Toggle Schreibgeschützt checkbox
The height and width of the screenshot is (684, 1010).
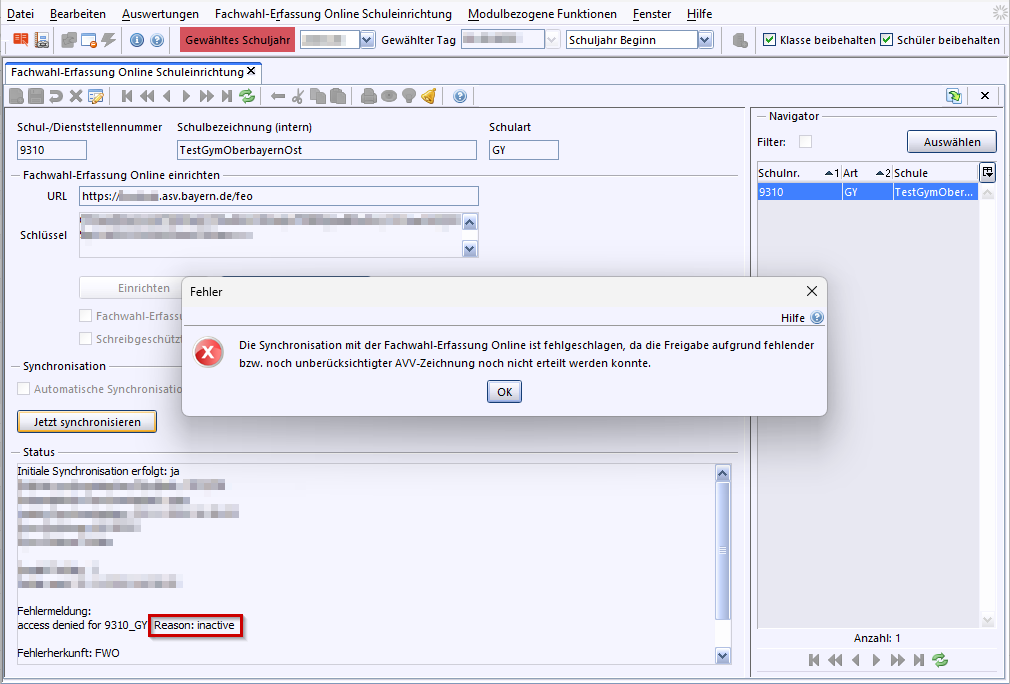(x=85, y=339)
